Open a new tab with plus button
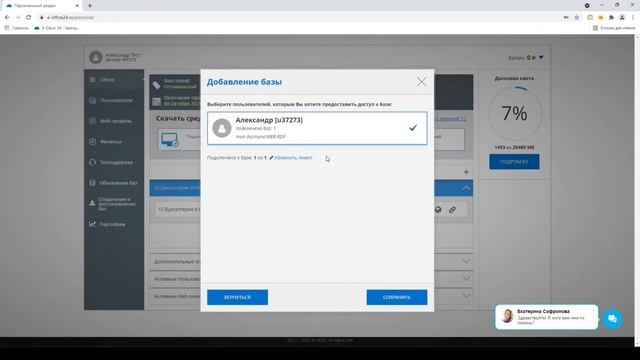 coord(90,6)
